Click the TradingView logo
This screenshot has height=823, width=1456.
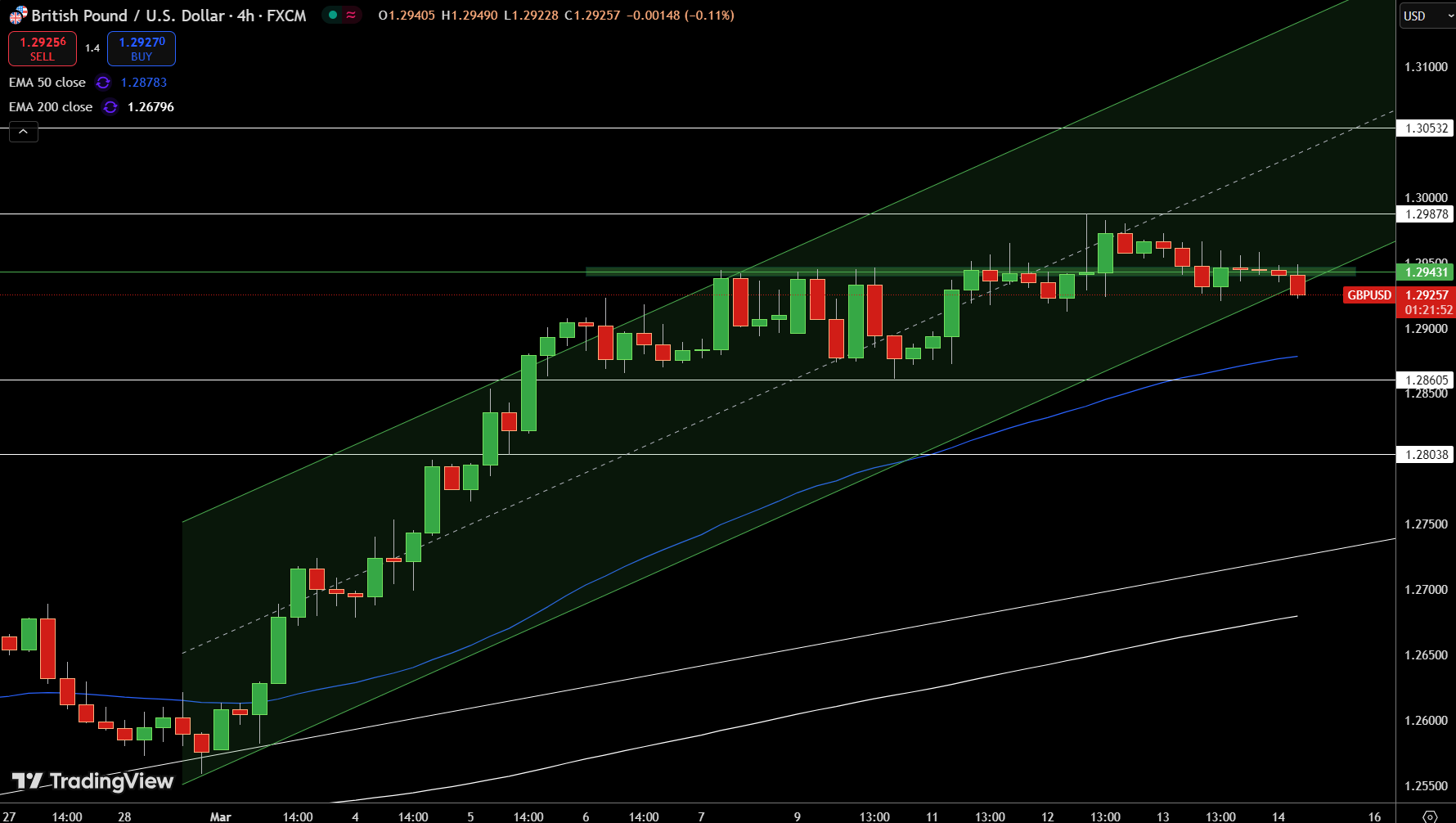pos(92,781)
